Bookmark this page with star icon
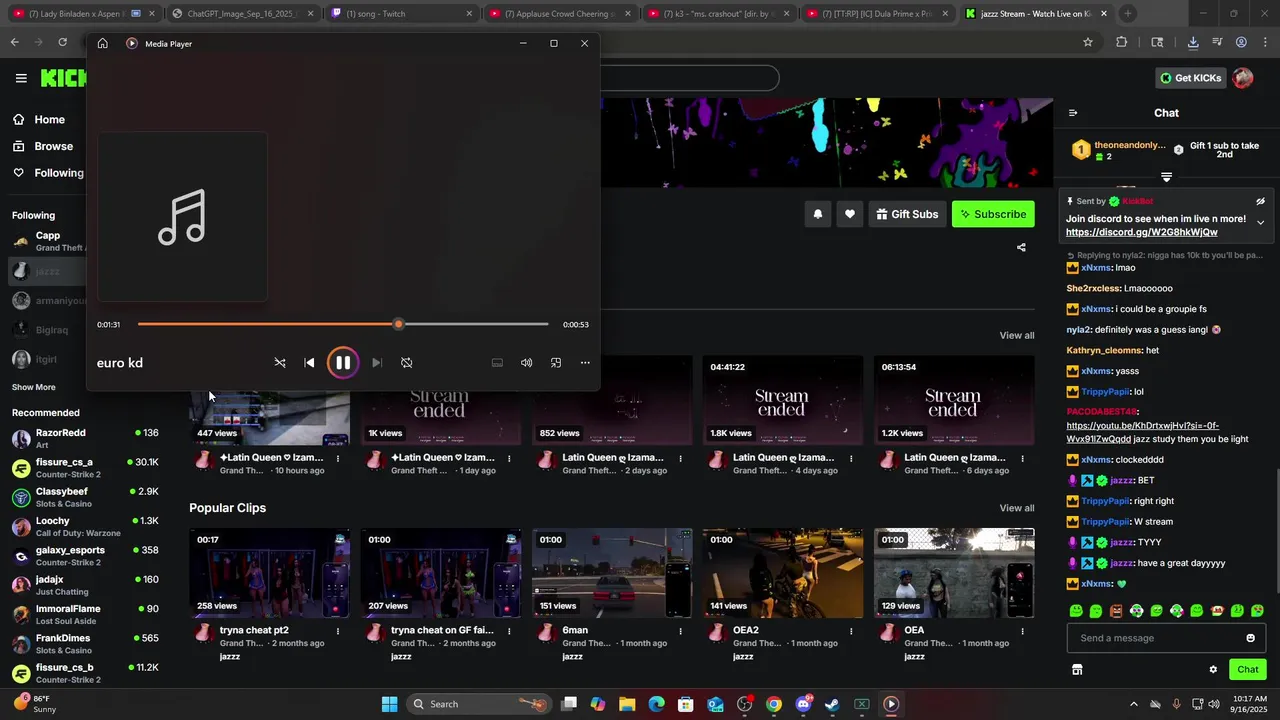 point(1088,42)
